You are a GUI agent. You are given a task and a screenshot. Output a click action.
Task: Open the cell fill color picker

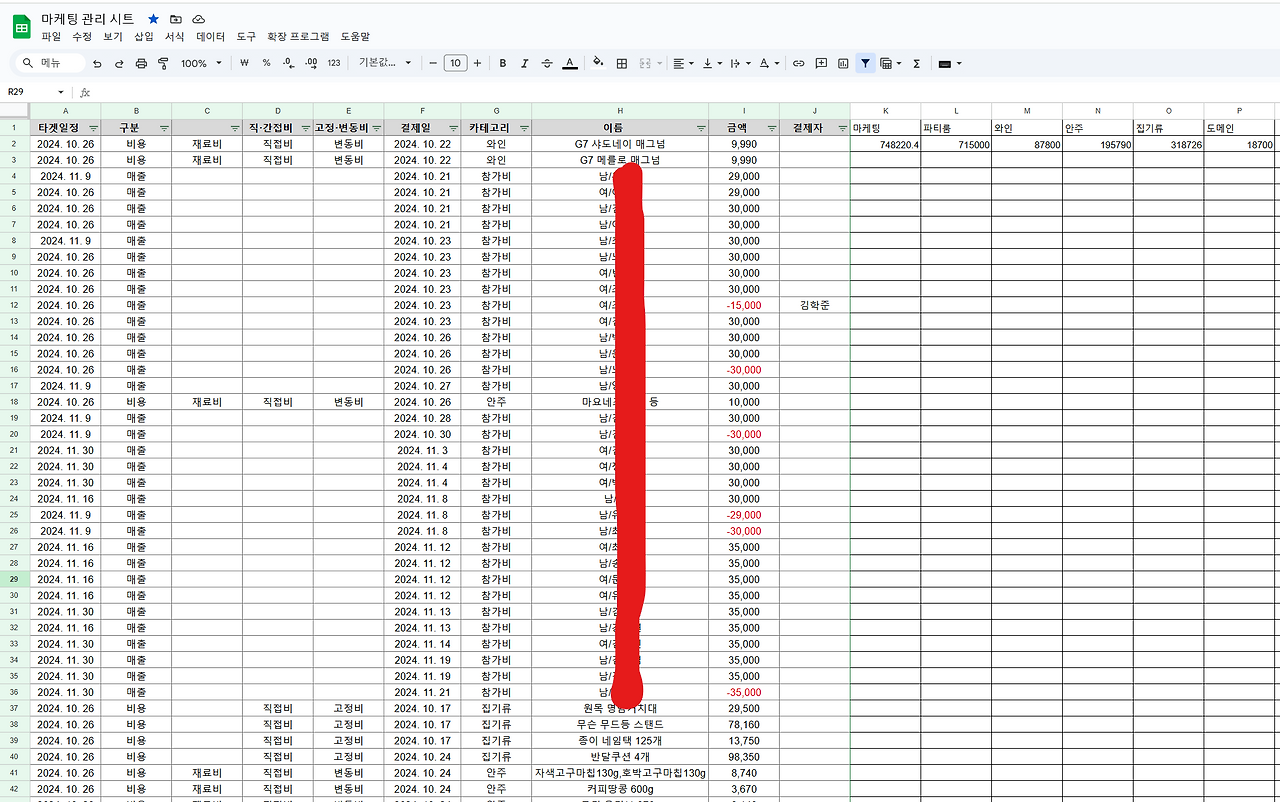(598, 63)
